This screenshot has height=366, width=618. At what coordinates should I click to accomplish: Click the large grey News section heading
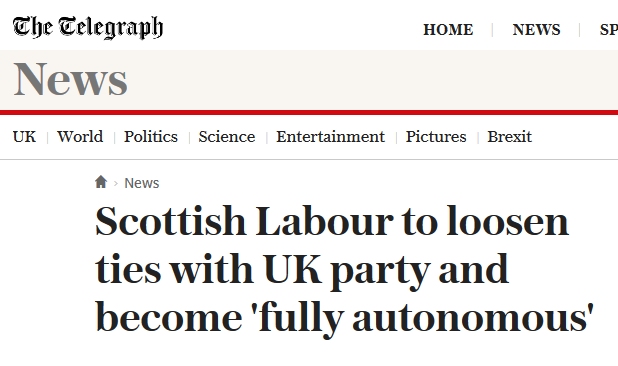(70, 79)
